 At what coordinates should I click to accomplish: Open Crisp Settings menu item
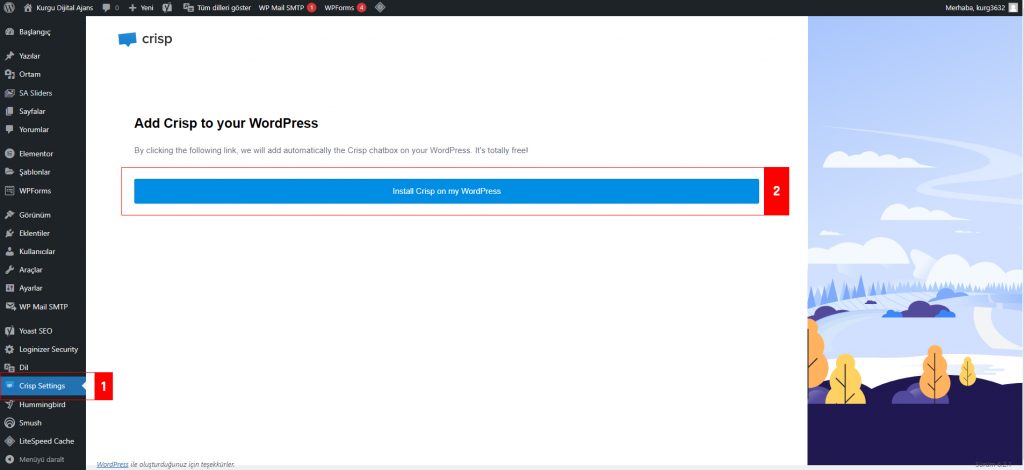point(42,386)
